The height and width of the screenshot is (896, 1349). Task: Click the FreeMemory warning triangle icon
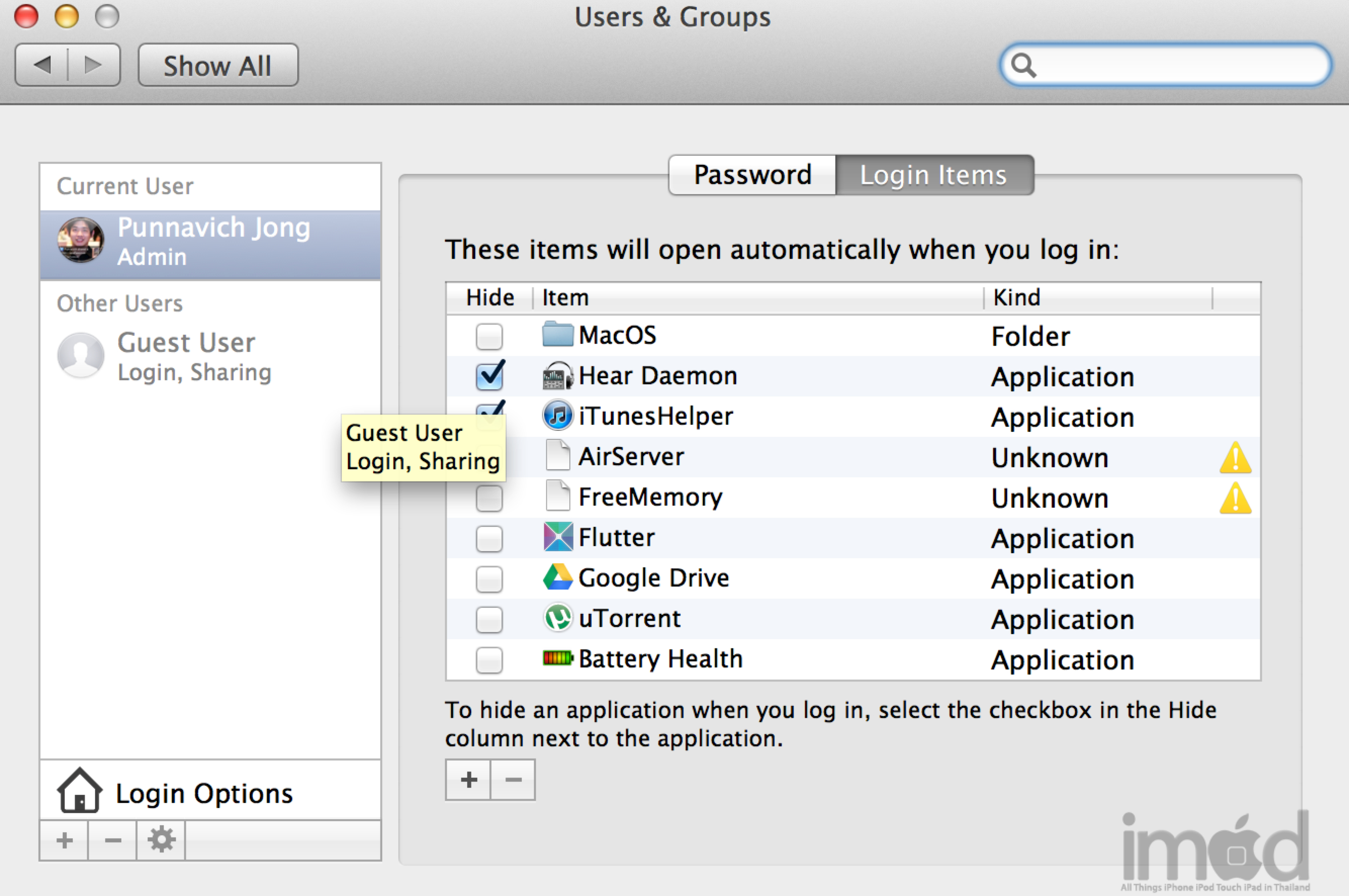(x=1235, y=498)
